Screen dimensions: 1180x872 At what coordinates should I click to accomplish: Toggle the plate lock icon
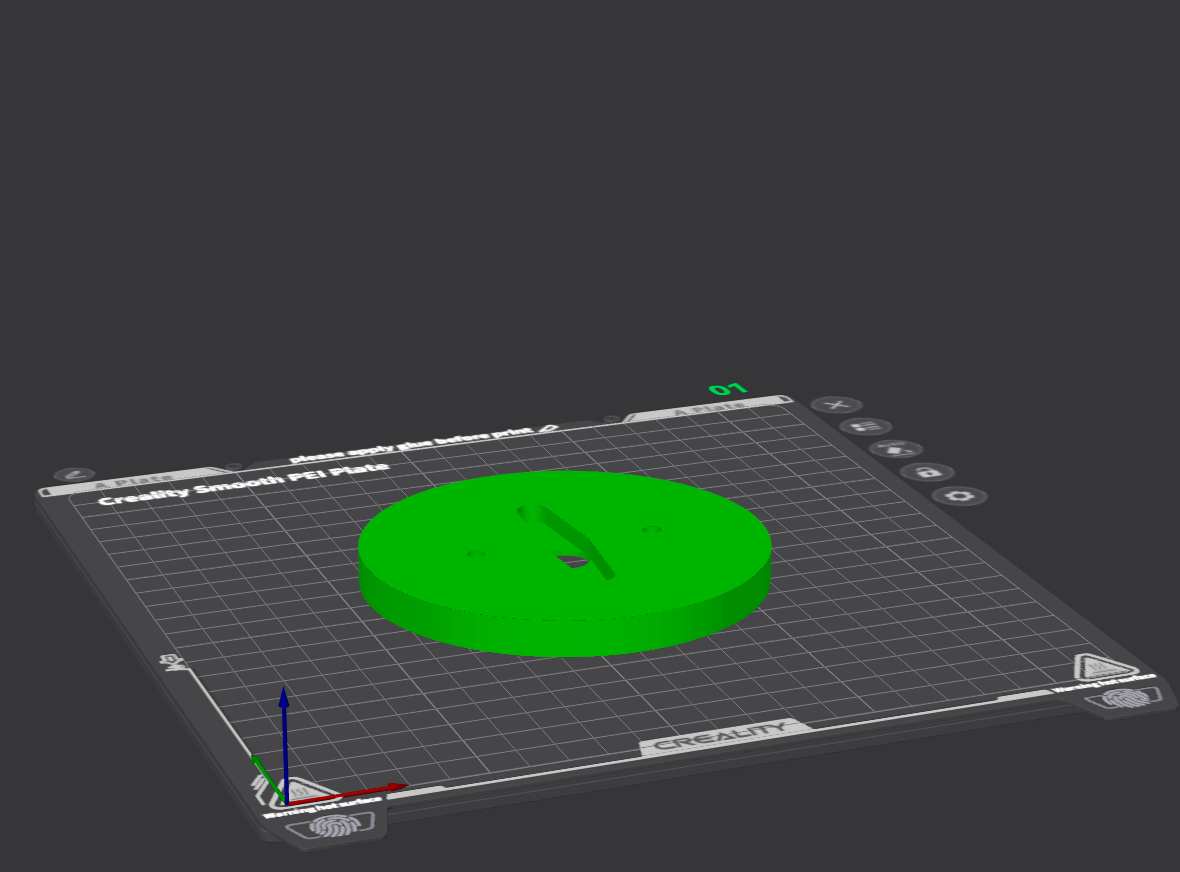point(927,472)
